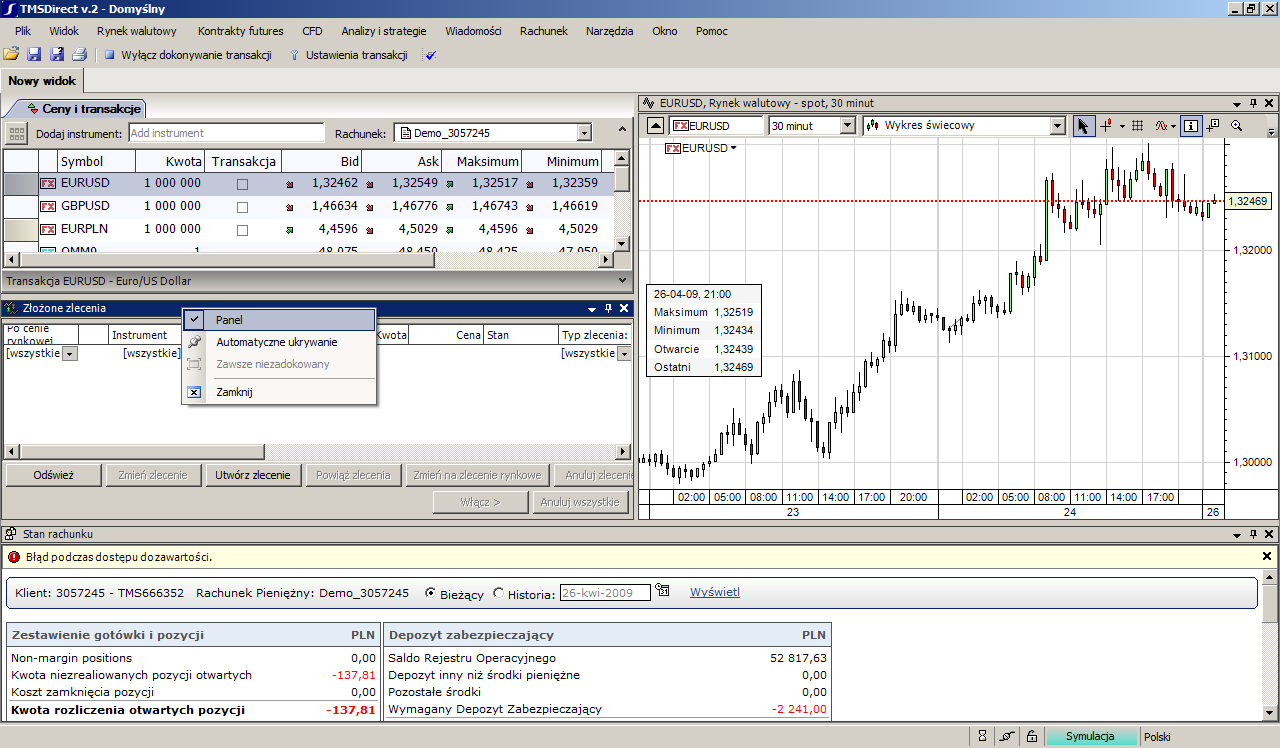Open the 30 minut interval dropdown
The width and height of the screenshot is (1280, 749).
pyautogui.click(x=848, y=126)
